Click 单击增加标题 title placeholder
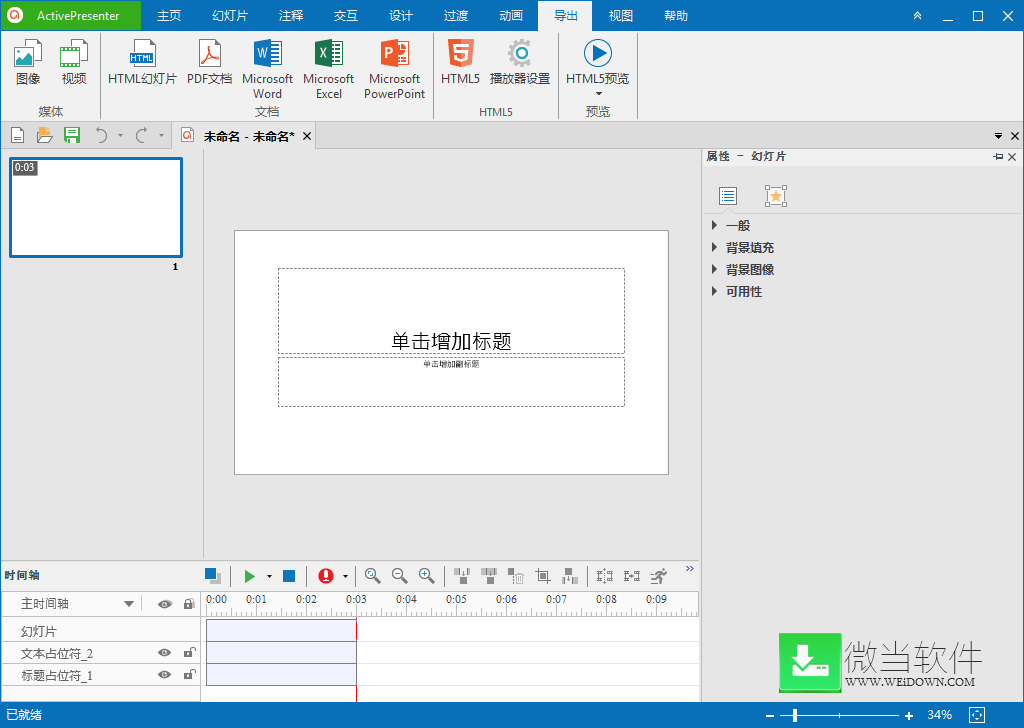The image size is (1024, 728). [x=451, y=311]
